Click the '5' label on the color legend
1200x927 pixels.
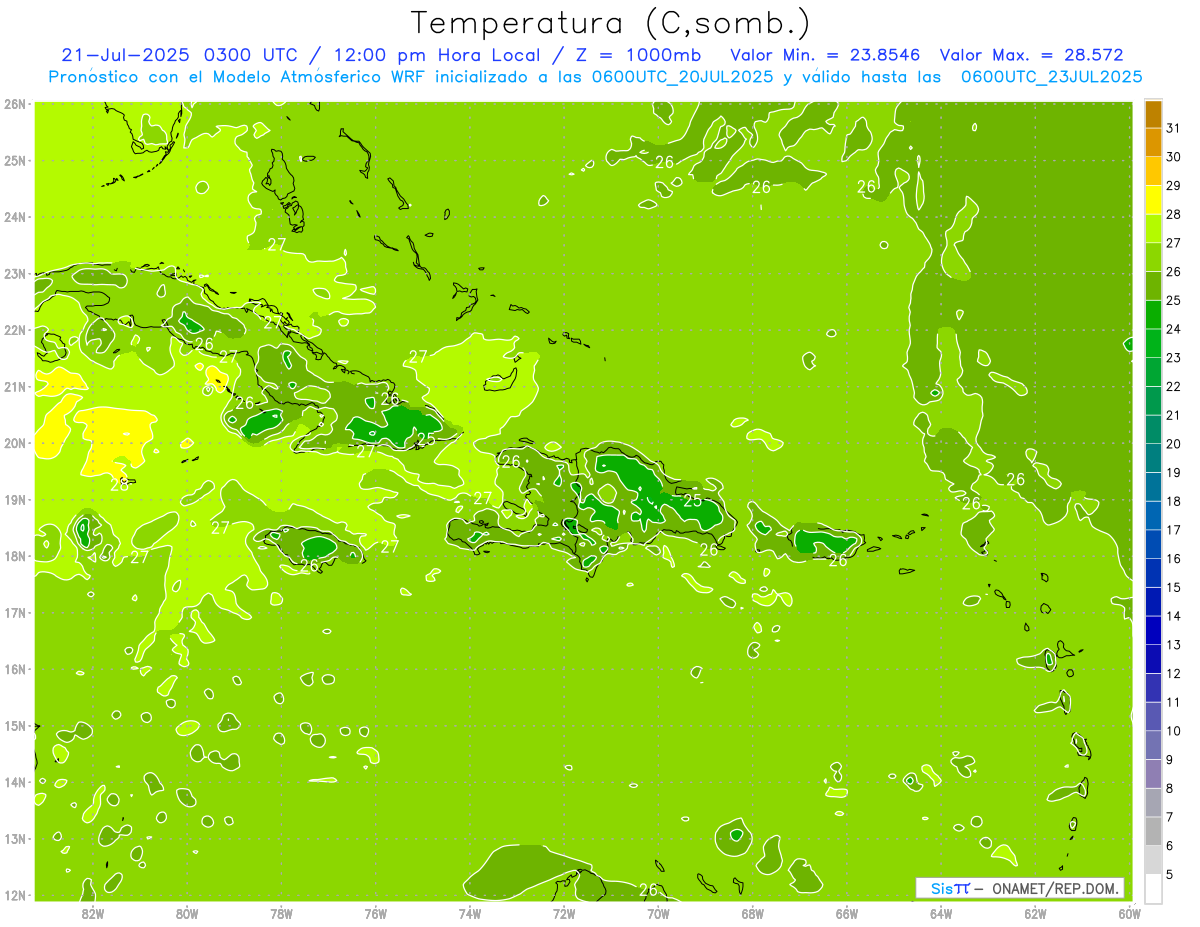(x=1169, y=875)
